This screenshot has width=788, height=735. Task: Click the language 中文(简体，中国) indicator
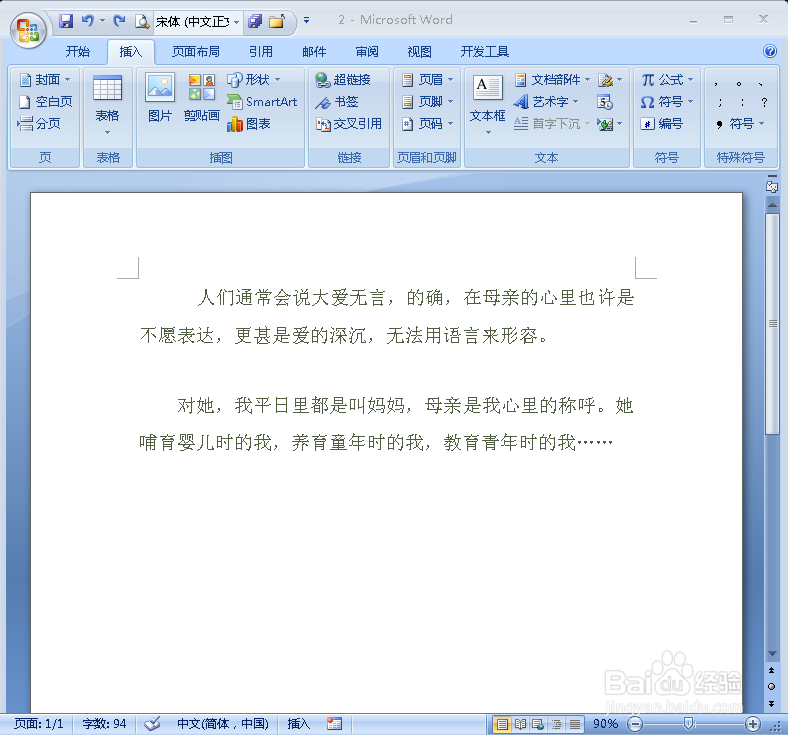[x=223, y=723]
